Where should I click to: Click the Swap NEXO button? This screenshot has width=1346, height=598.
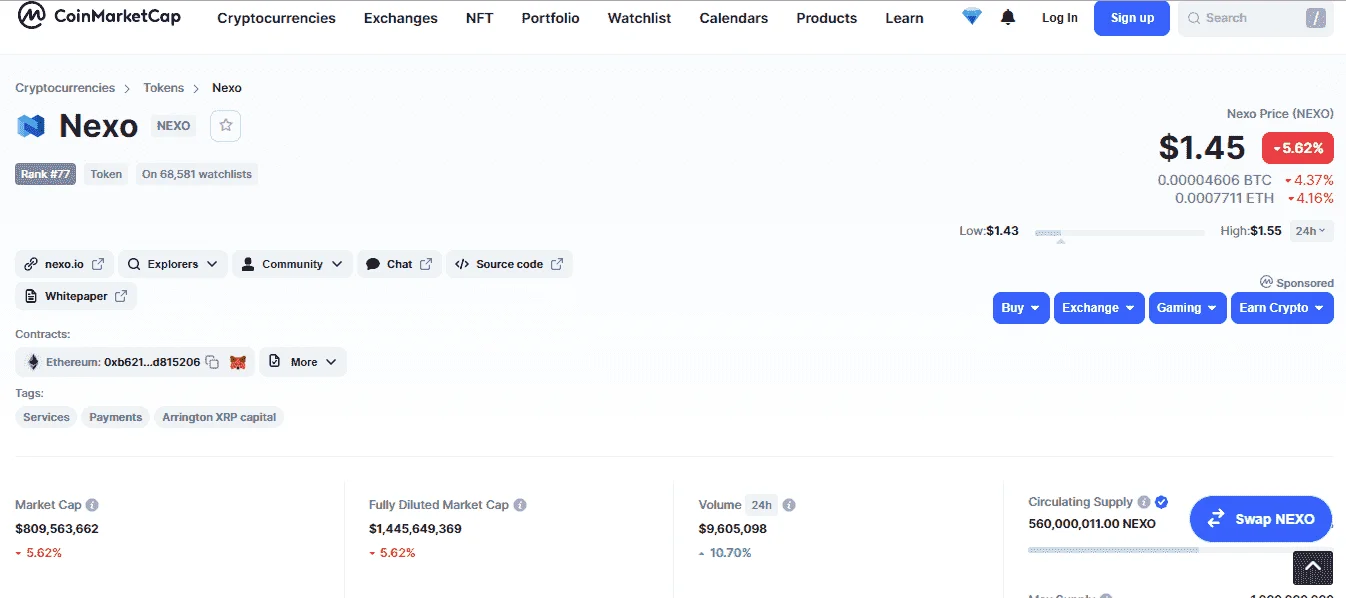pos(1261,519)
